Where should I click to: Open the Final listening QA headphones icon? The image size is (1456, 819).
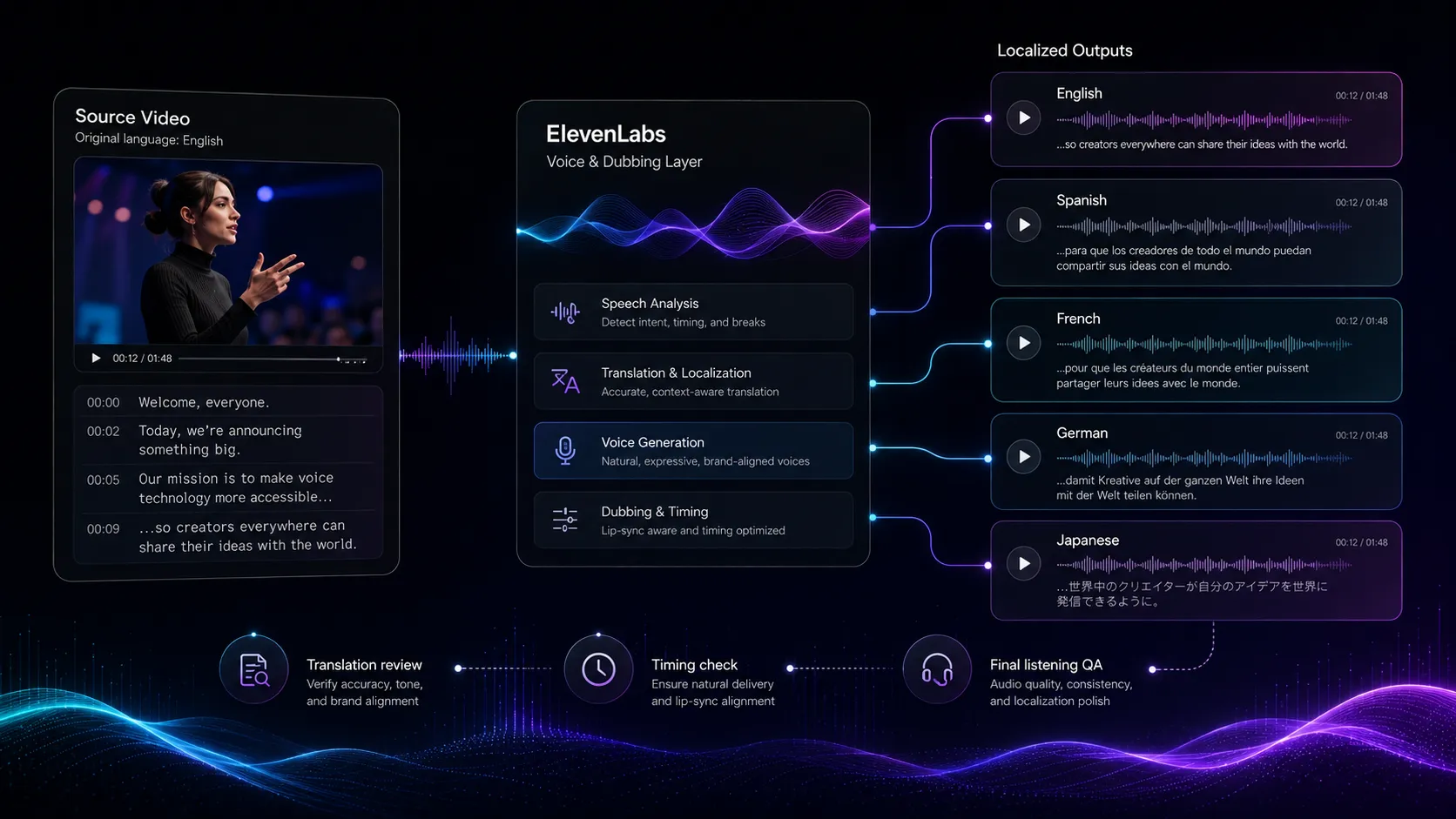tap(937, 669)
